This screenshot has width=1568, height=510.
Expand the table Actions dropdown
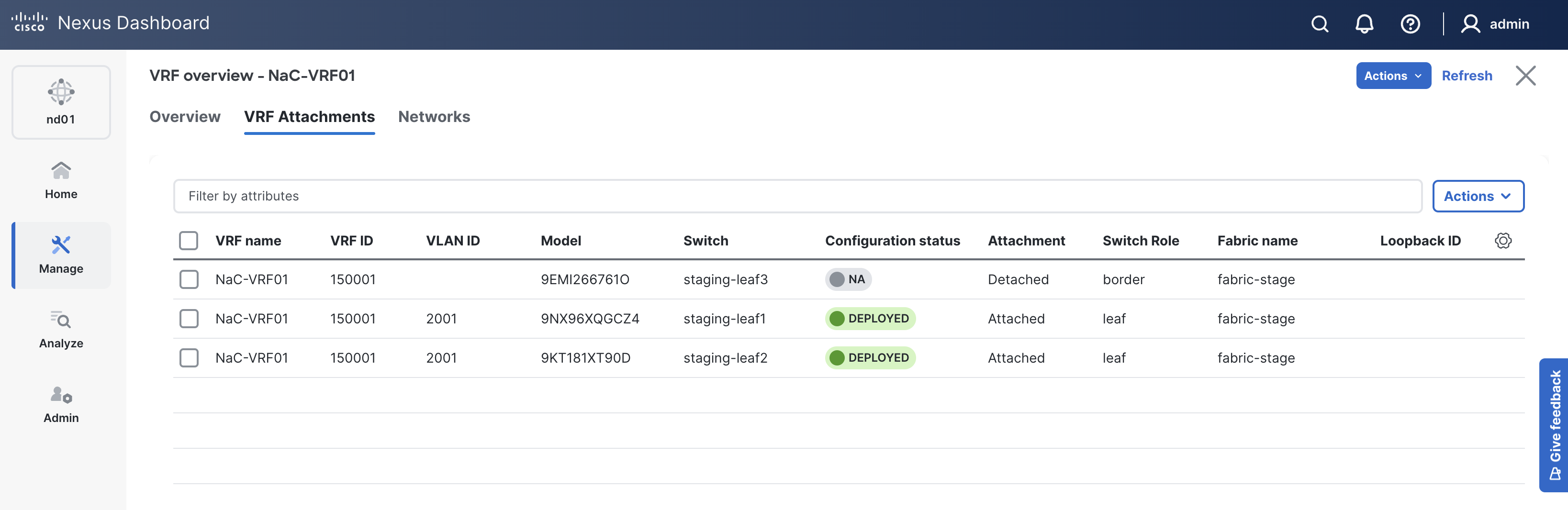(x=1478, y=196)
